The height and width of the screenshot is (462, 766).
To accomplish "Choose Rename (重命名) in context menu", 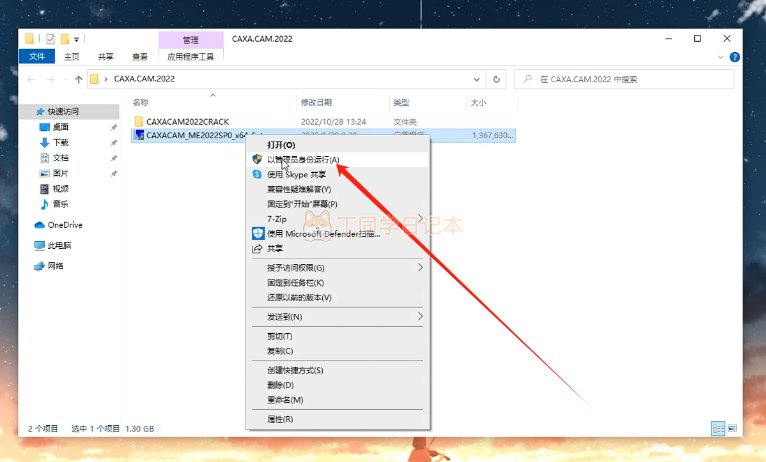I will [x=338, y=400].
